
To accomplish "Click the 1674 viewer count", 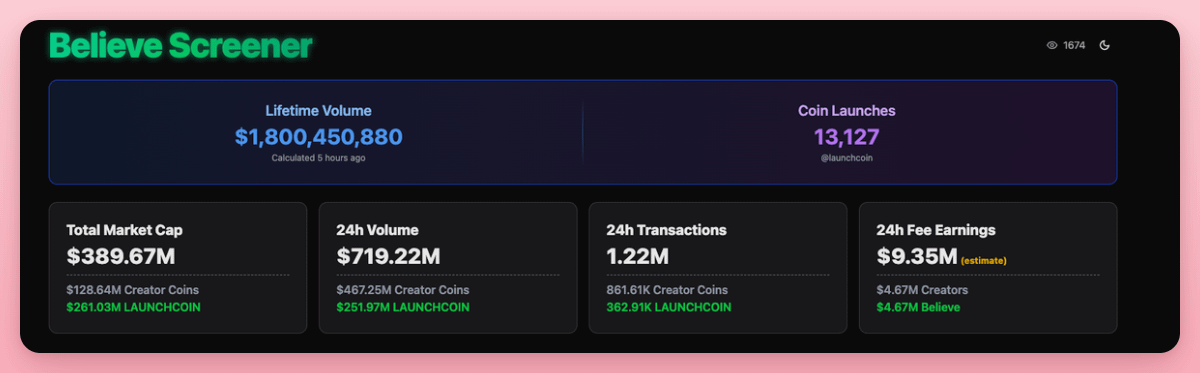I will click(x=1074, y=45).
